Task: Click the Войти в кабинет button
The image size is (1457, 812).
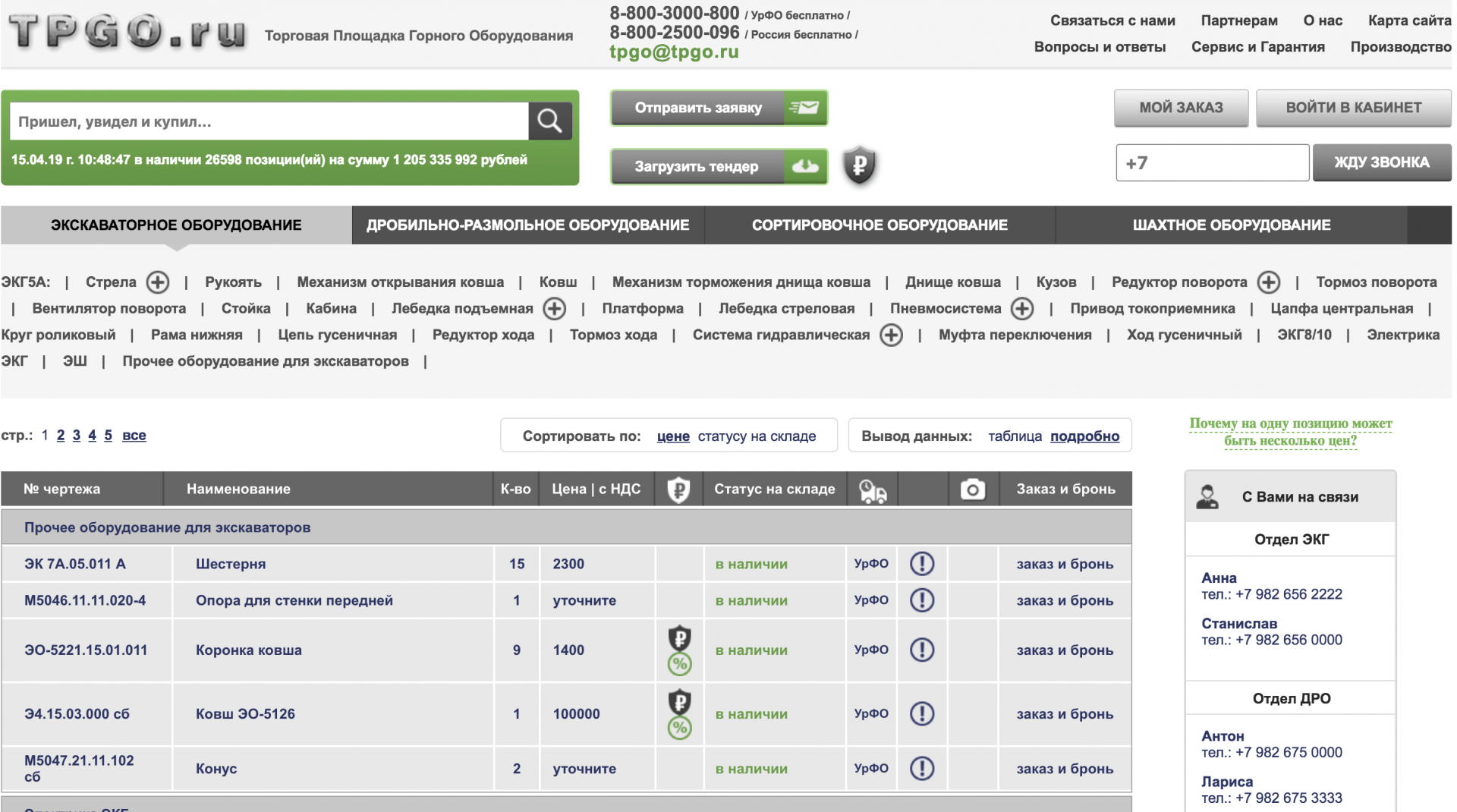Action: [1353, 108]
